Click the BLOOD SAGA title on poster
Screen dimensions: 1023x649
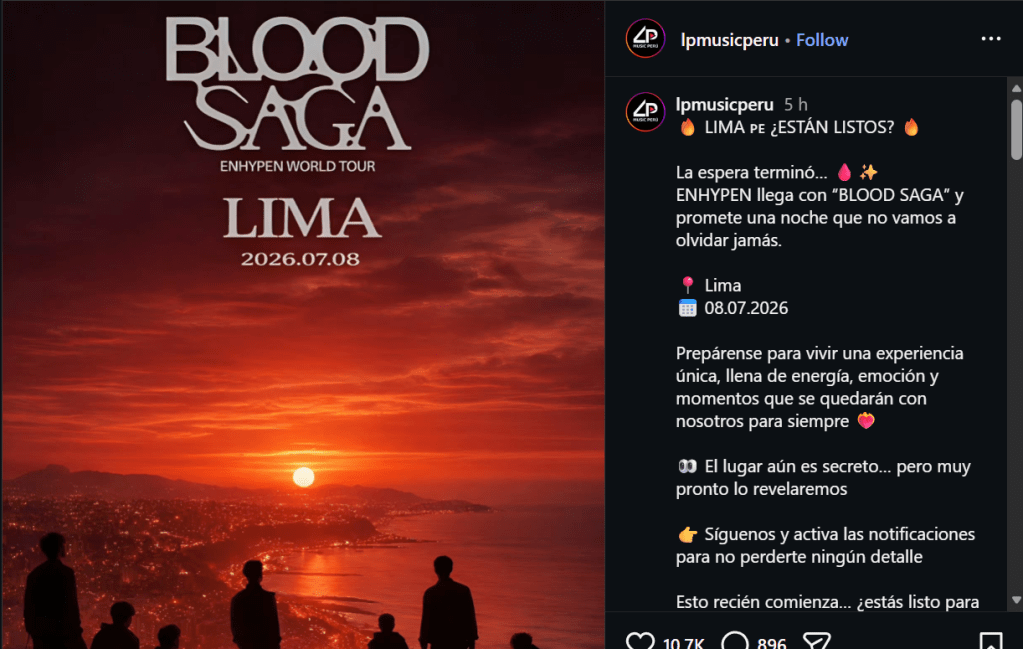pos(298,83)
